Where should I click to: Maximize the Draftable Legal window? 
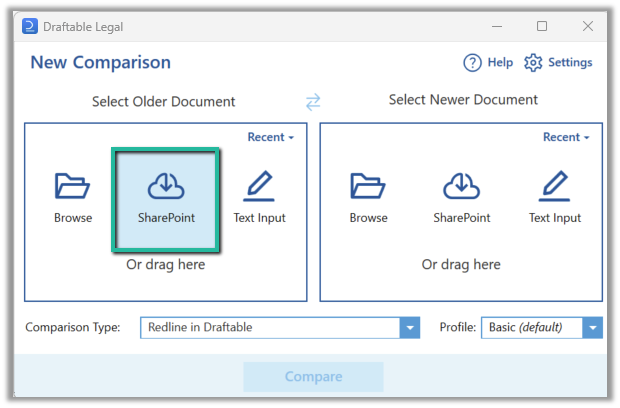(x=542, y=26)
